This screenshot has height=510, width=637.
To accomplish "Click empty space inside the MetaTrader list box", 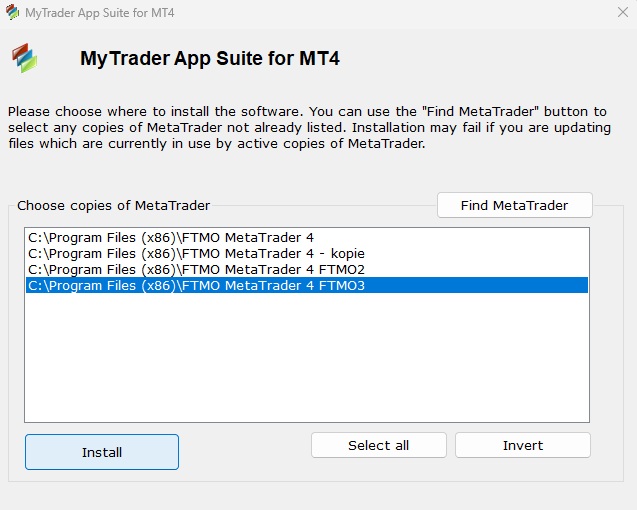I will pos(306,360).
